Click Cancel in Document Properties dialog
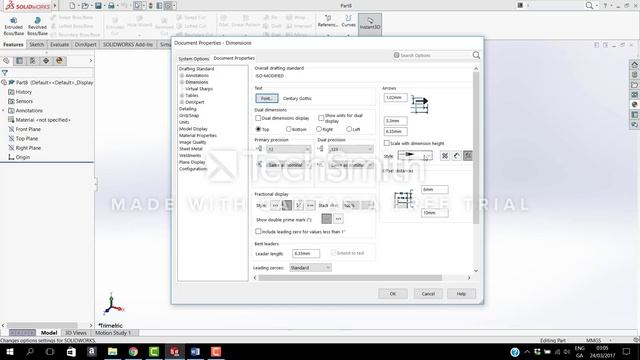The width and height of the screenshot is (640, 360). tap(428, 293)
